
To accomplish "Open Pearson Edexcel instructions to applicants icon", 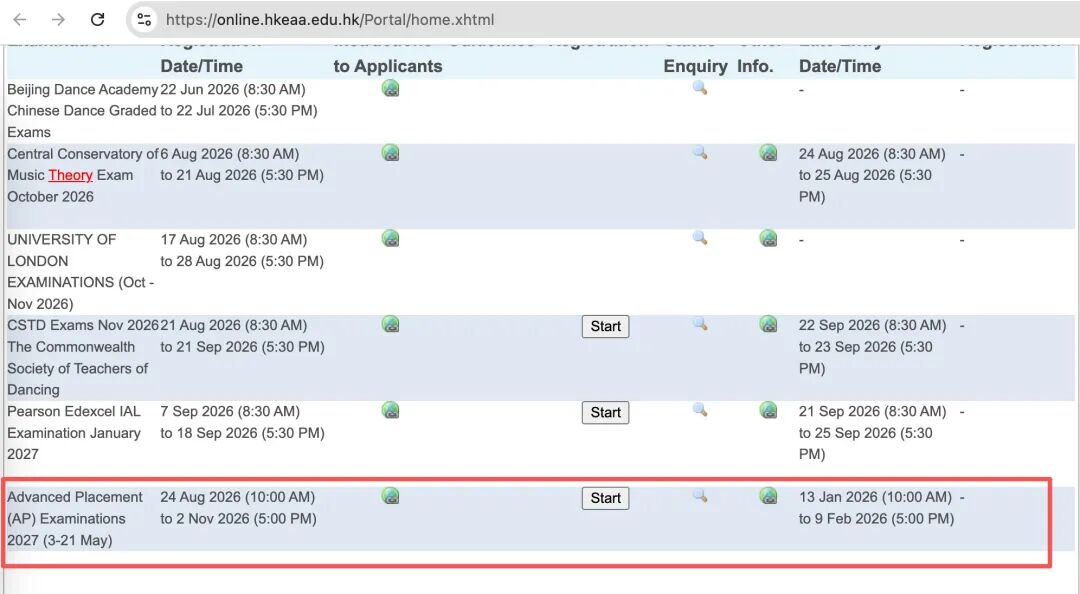I will point(391,410).
